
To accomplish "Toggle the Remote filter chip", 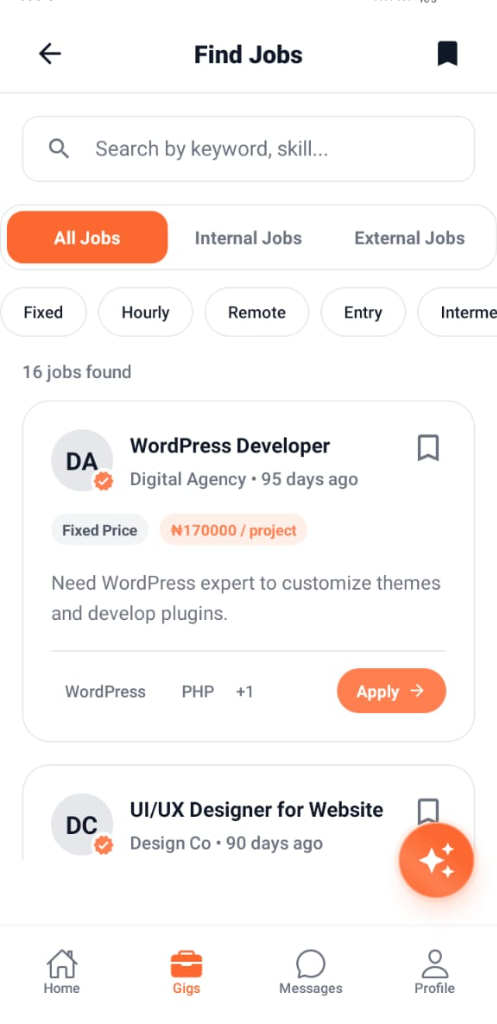I will [x=257, y=312].
